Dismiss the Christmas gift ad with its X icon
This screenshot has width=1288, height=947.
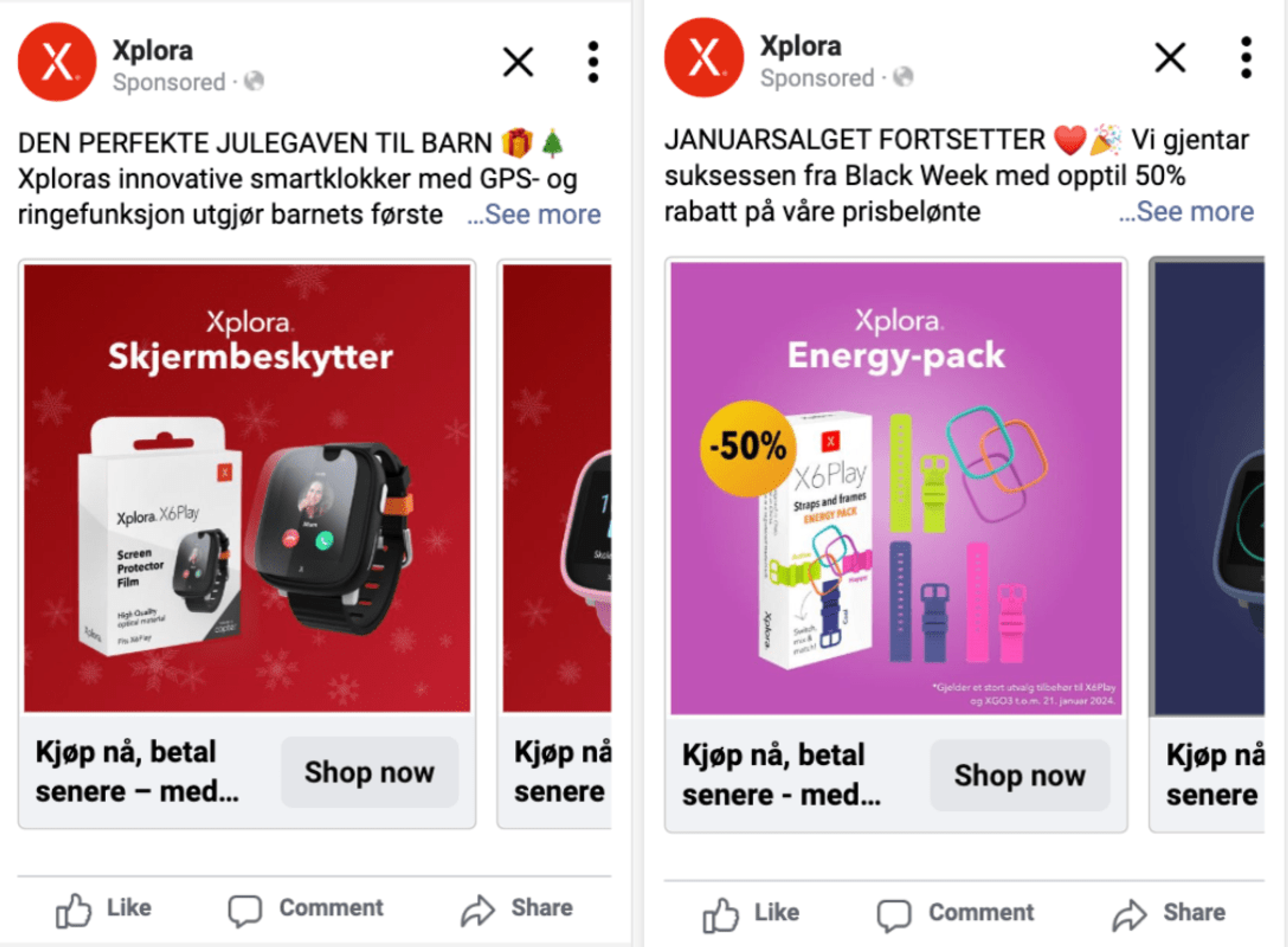coord(518,62)
